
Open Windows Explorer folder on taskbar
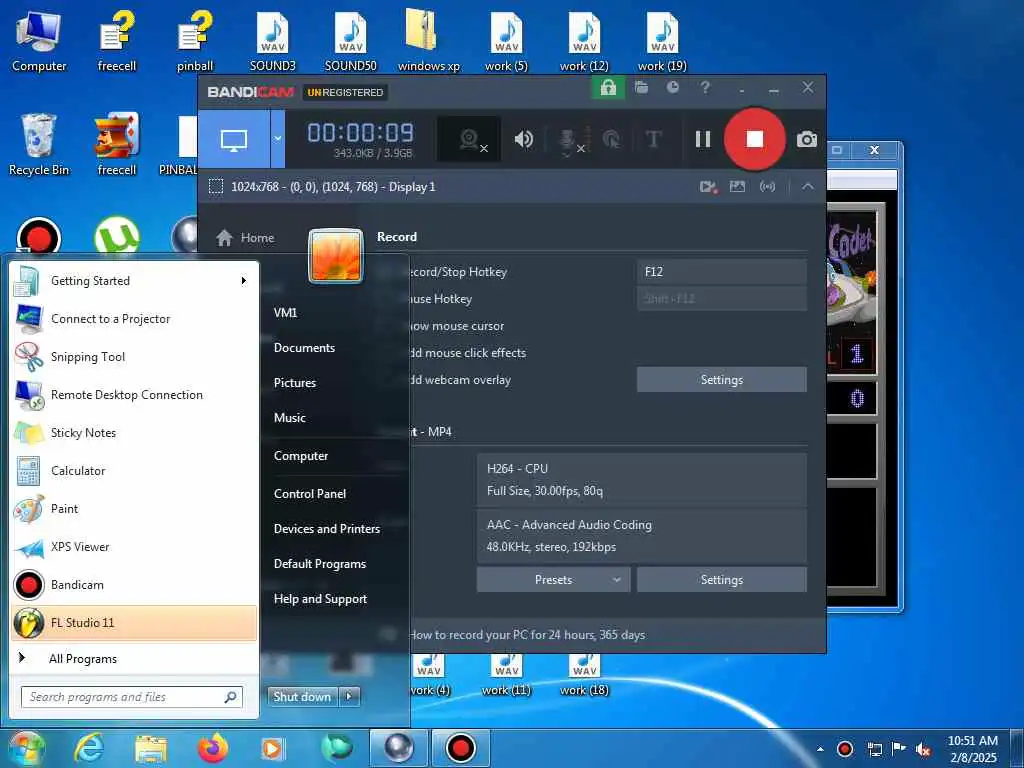151,748
